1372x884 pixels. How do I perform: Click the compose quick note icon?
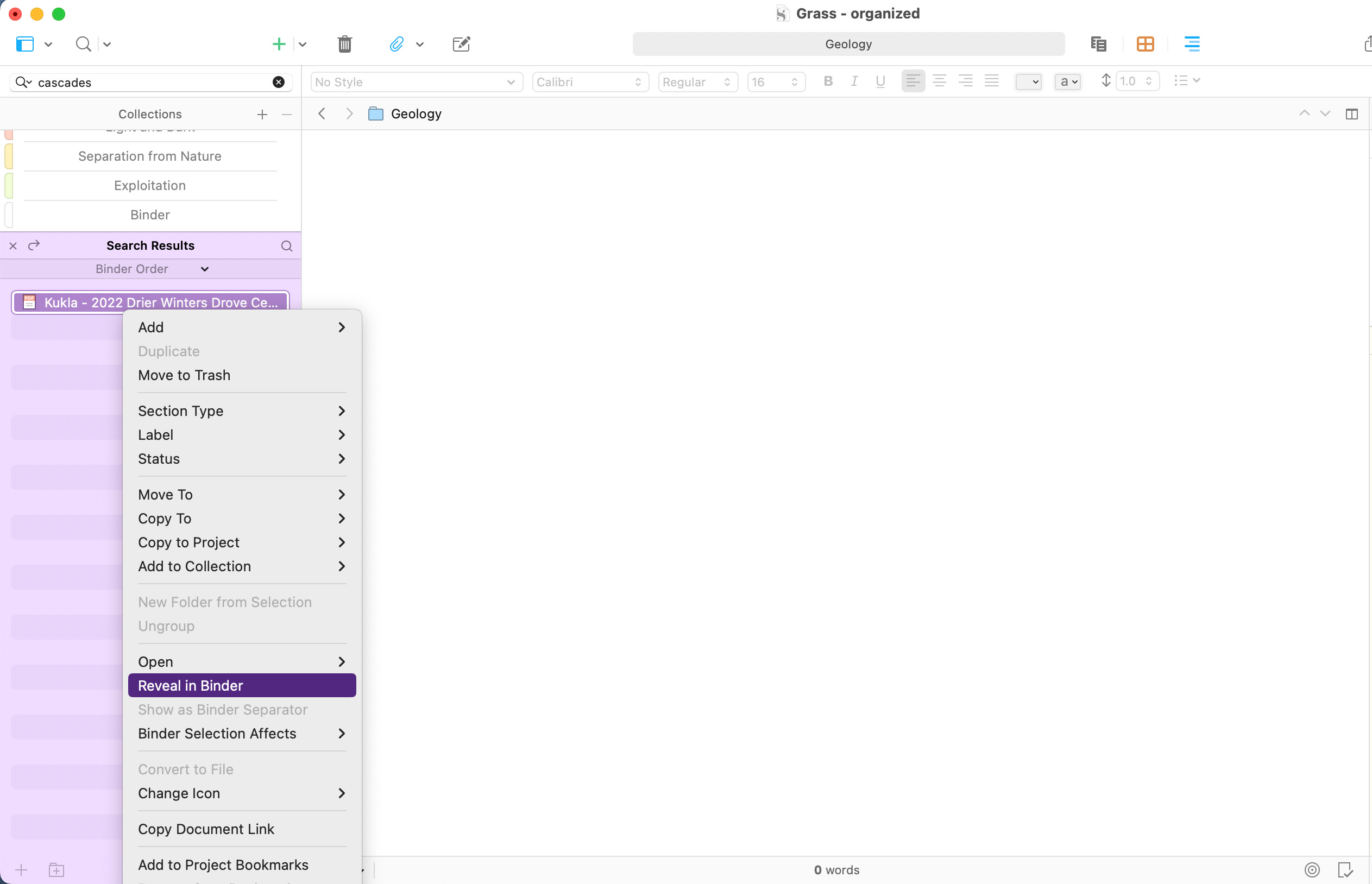tap(461, 44)
